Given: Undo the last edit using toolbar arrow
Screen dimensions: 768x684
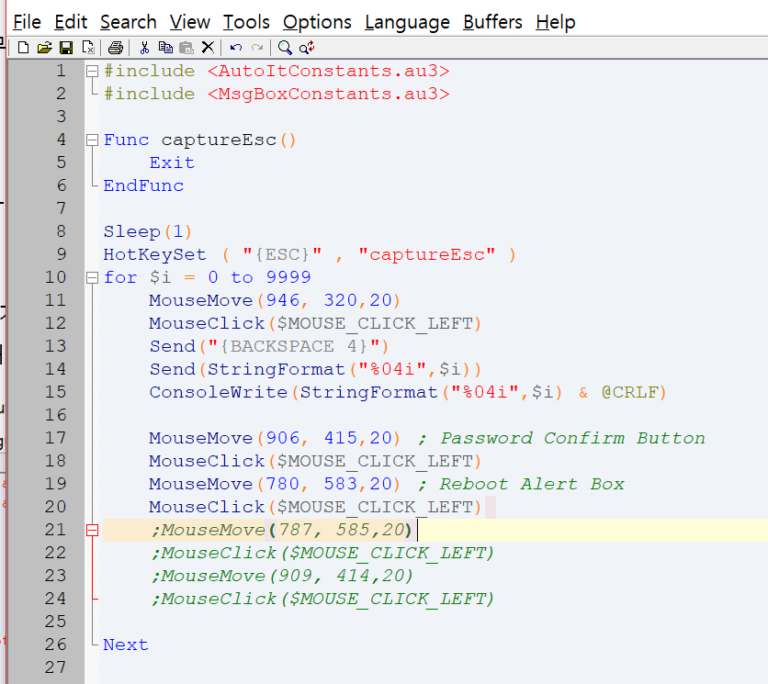Looking at the screenshot, I should pos(236,47).
